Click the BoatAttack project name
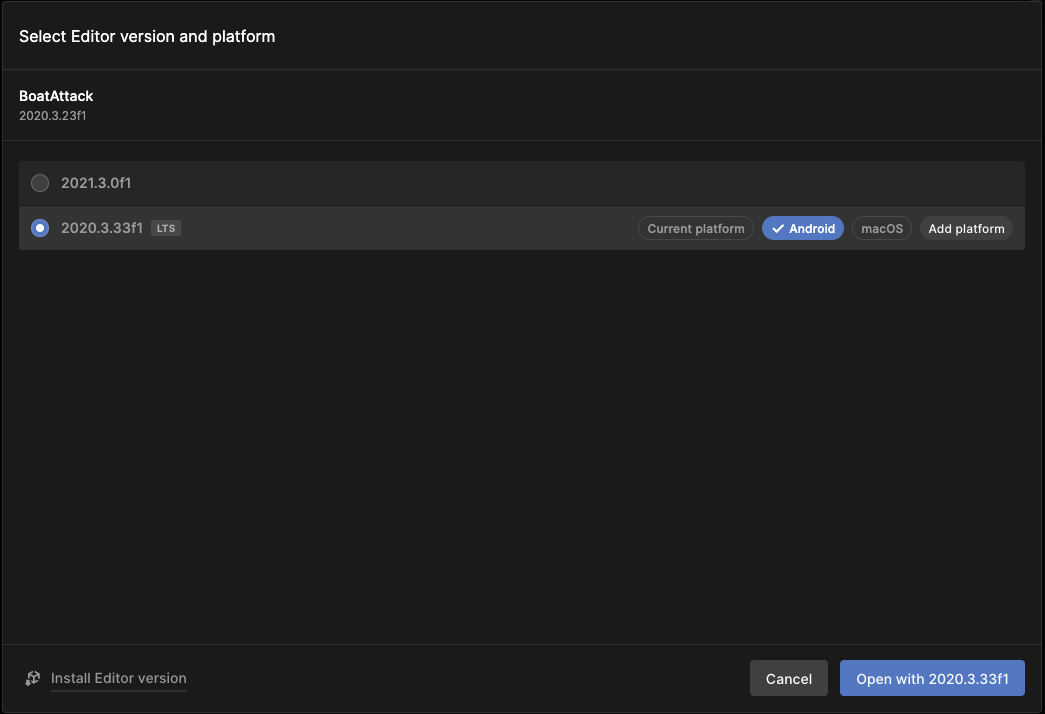 coord(56,96)
